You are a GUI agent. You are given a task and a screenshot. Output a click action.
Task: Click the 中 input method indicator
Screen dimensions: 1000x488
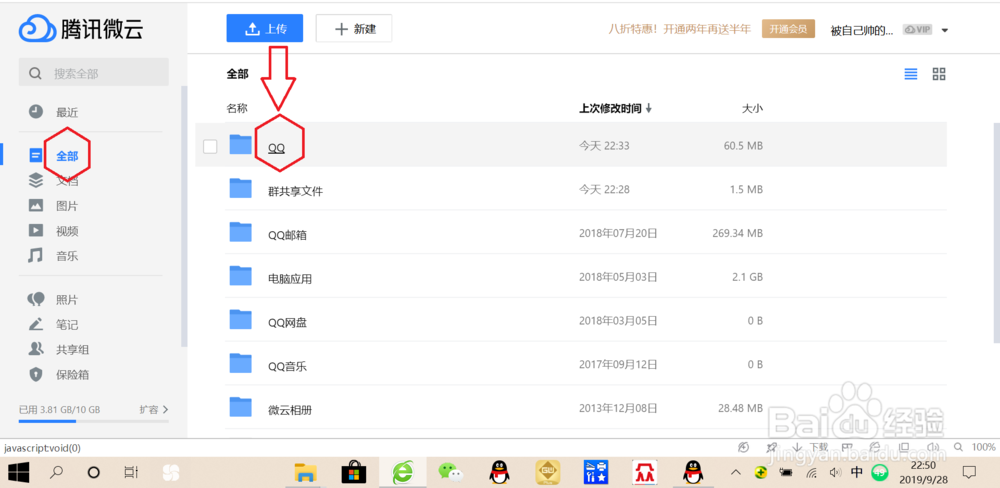(857, 473)
